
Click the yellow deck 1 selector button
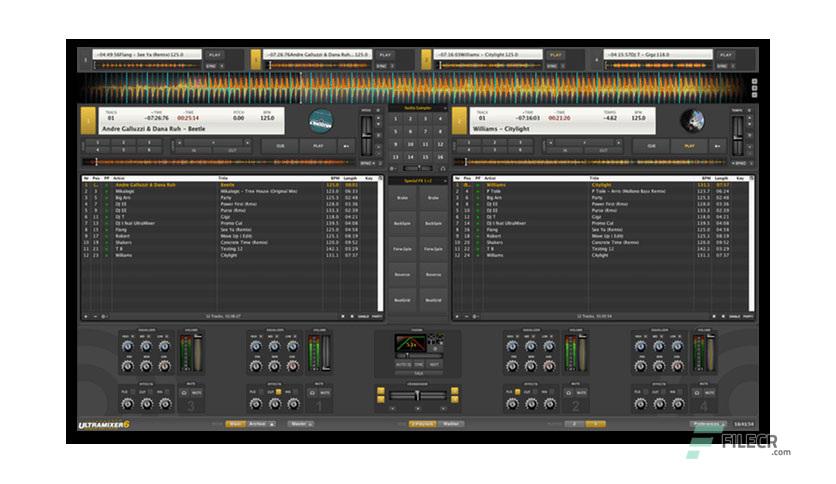pyautogui.click(x=88, y=120)
